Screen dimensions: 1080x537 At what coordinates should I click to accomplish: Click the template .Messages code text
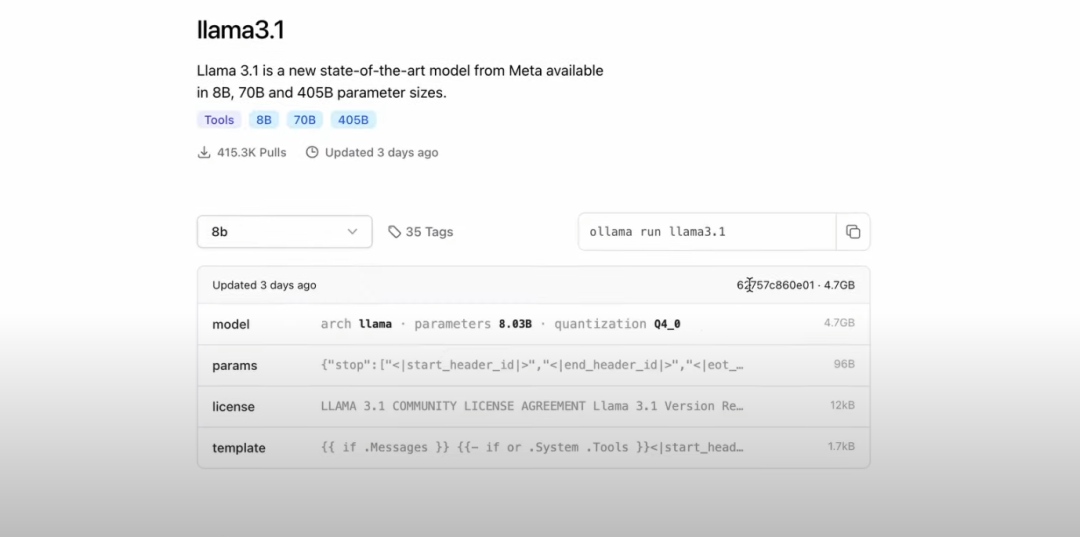532,448
